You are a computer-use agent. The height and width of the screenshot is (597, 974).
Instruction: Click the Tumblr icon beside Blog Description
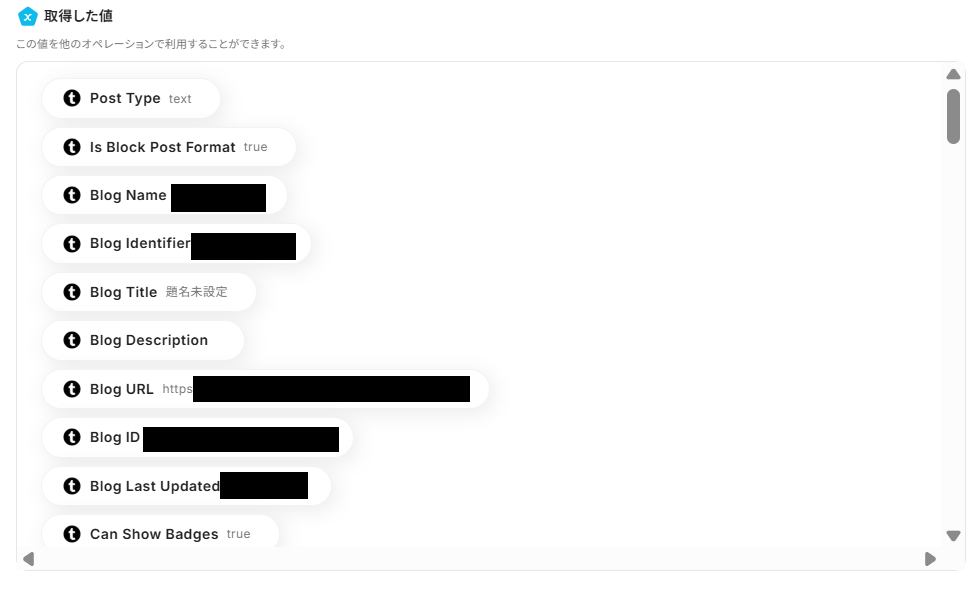click(72, 340)
